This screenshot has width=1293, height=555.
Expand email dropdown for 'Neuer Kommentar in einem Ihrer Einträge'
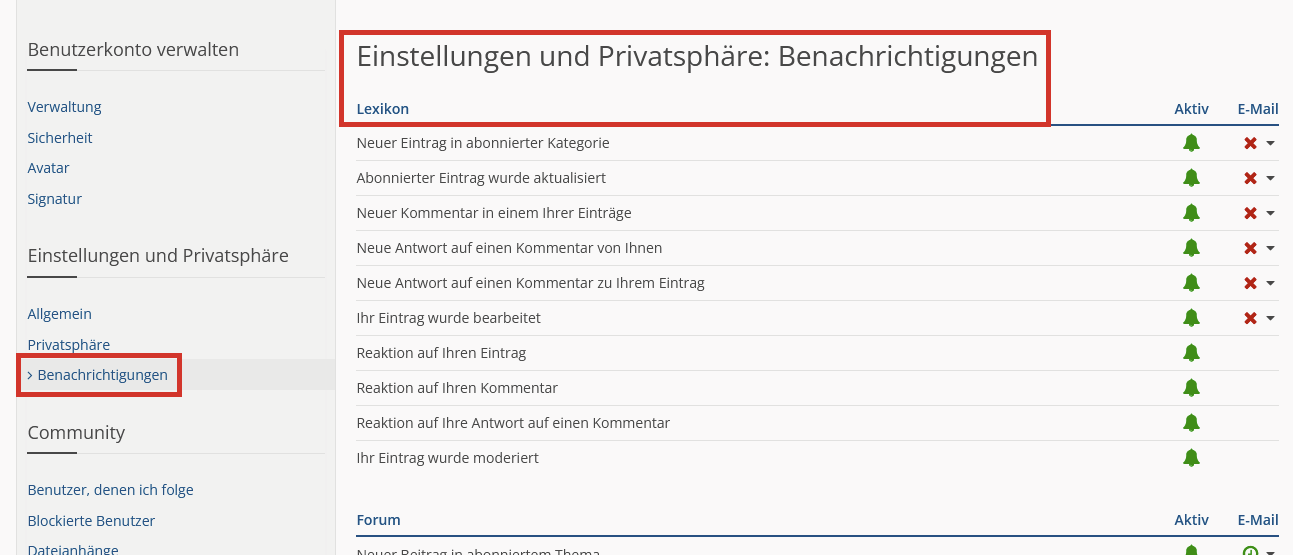click(1270, 213)
